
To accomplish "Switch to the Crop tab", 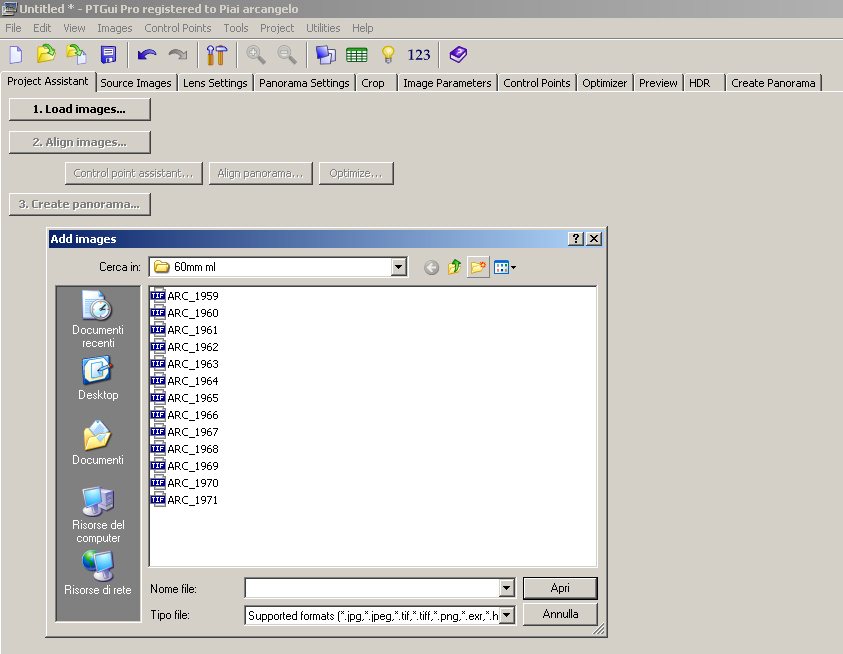I will point(373,83).
